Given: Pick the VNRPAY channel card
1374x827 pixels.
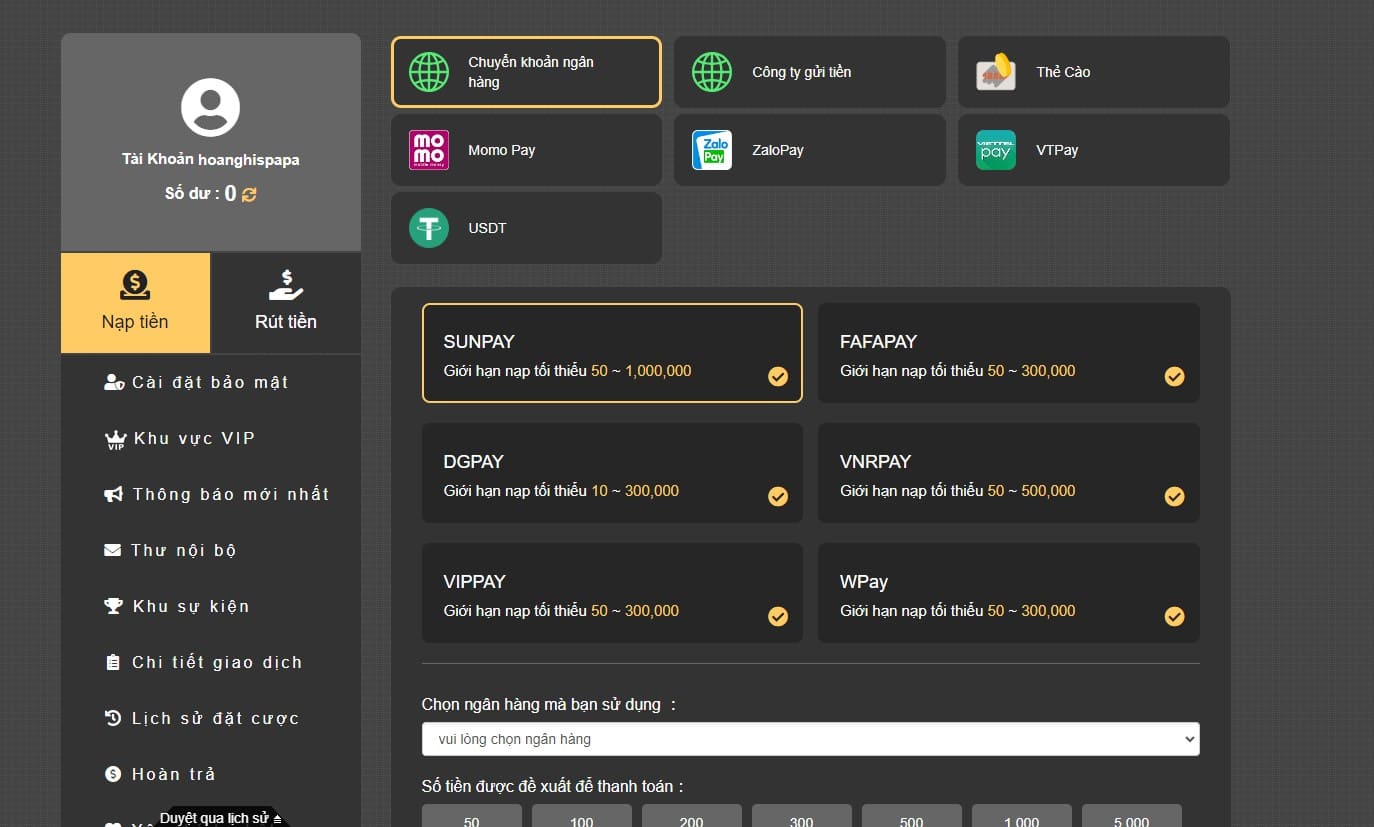Looking at the screenshot, I should [x=1009, y=473].
